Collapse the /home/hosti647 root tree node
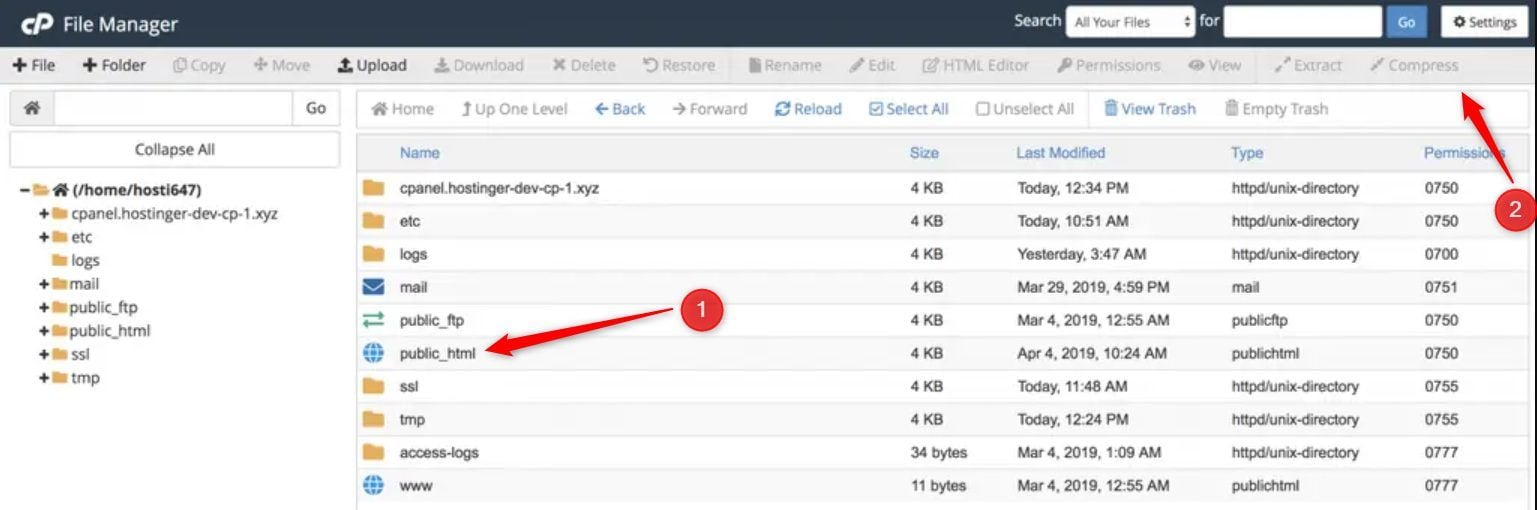 pos(24,189)
